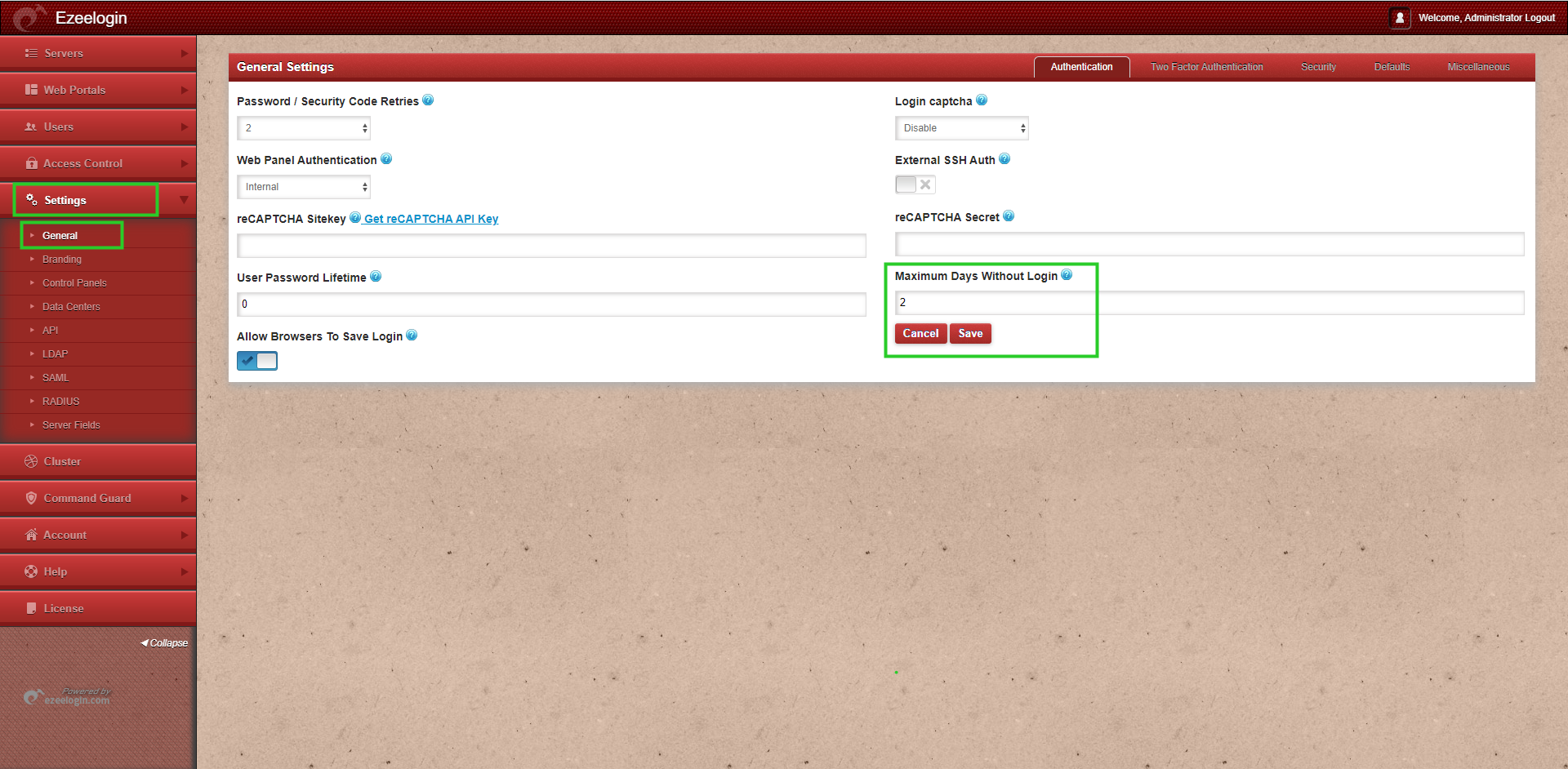Open help for User Password Lifetime

coord(376,277)
